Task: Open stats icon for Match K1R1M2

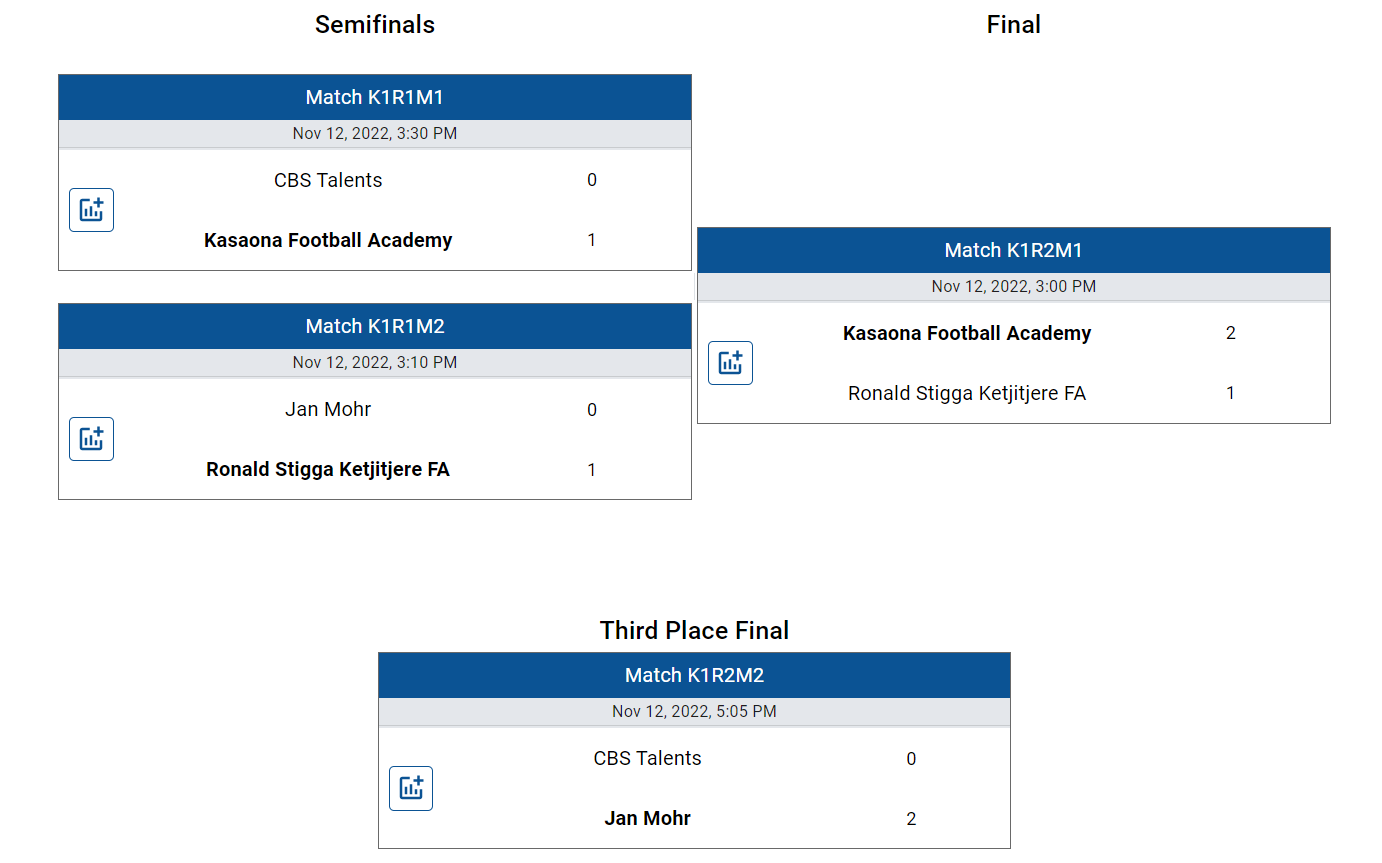Action: [x=91, y=439]
